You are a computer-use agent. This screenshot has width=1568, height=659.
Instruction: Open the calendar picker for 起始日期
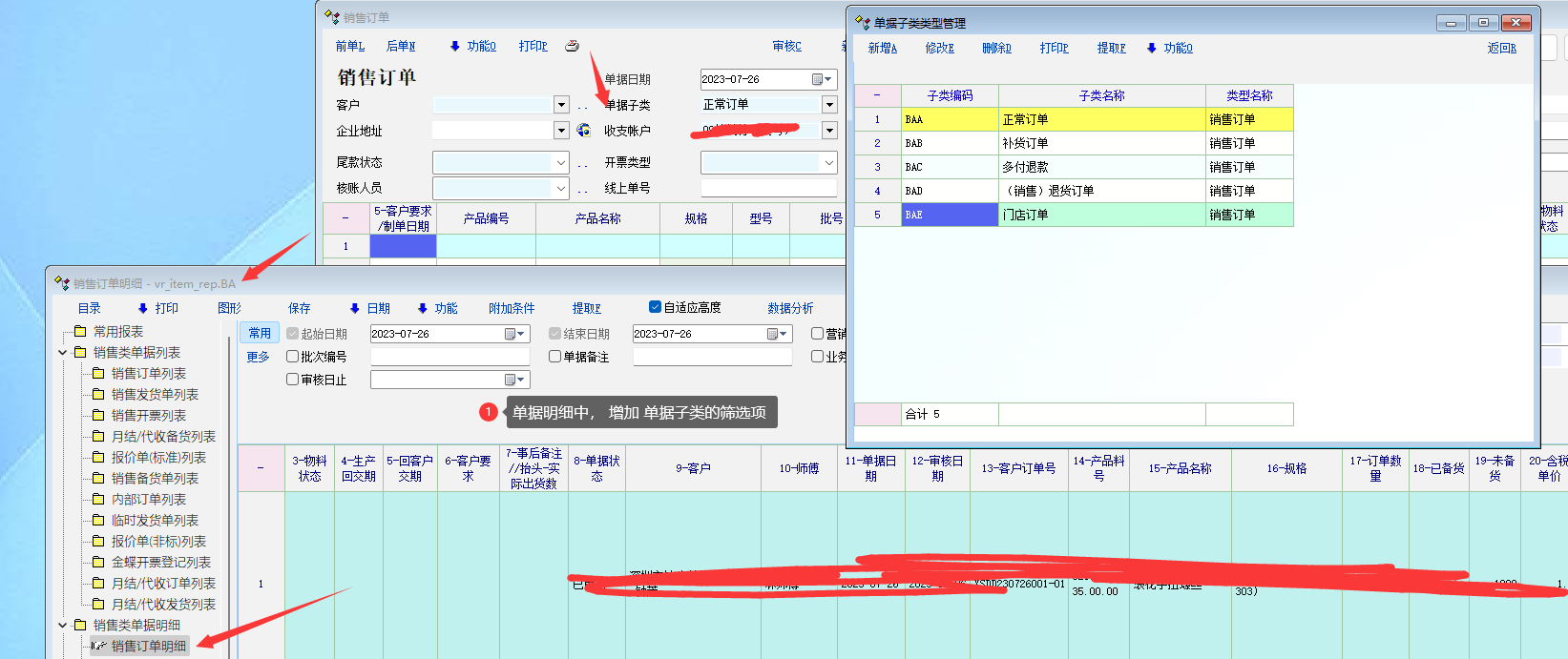[x=511, y=334]
